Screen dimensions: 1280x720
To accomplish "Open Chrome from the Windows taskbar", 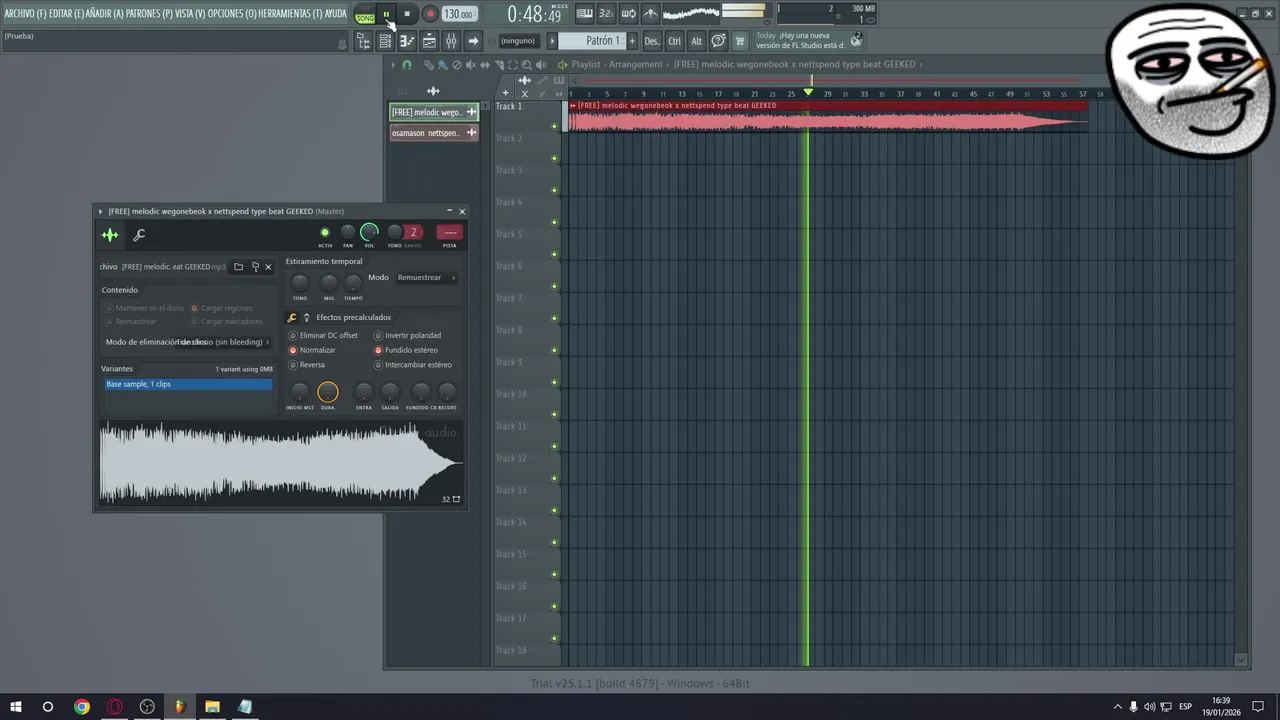I will [82, 707].
